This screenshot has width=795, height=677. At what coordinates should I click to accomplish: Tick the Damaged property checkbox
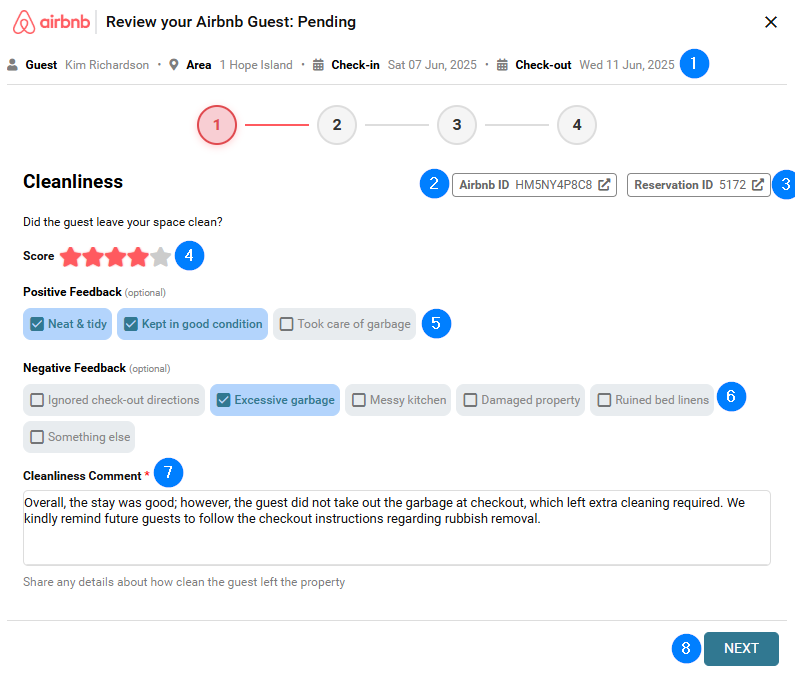470,400
